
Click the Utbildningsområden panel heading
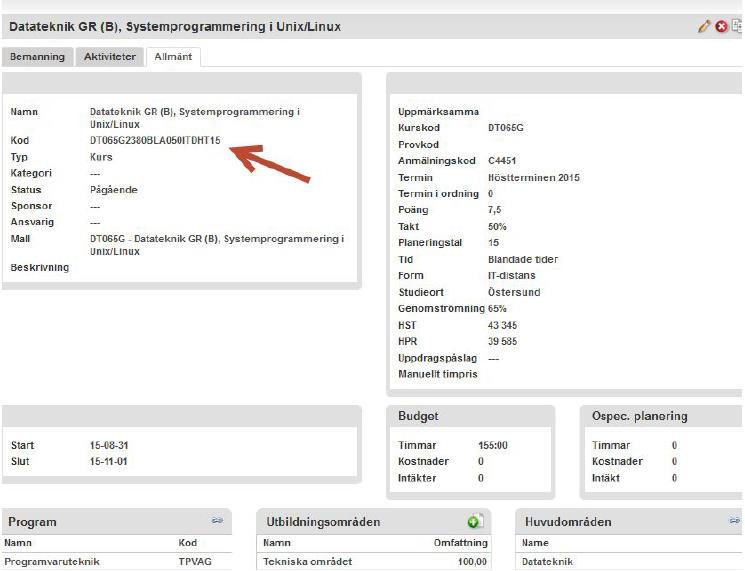pyautogui.click(x=323, y=522)
